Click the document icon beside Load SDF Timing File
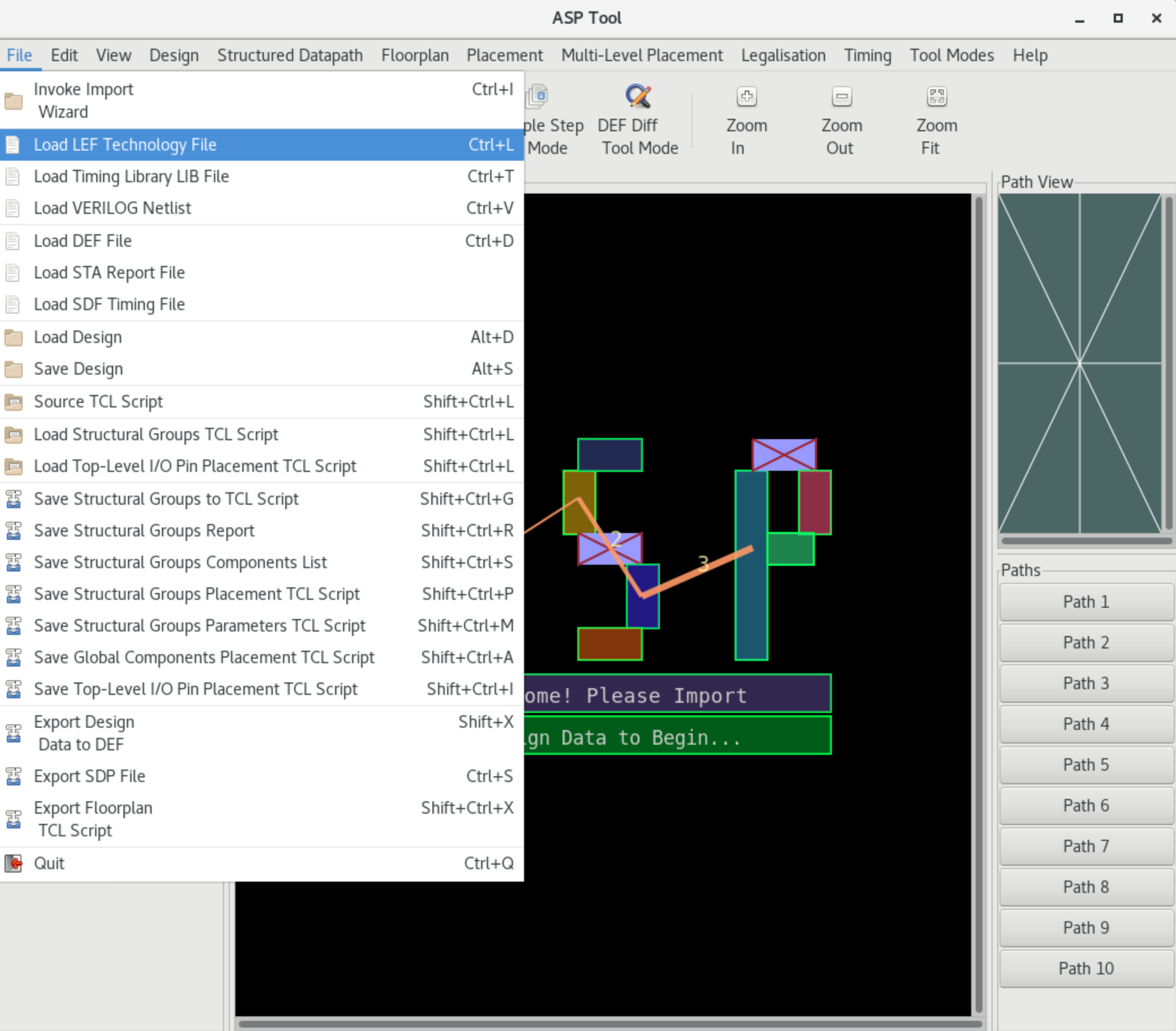Screen dimensions: 1176x1031 (x=12, y=304)
